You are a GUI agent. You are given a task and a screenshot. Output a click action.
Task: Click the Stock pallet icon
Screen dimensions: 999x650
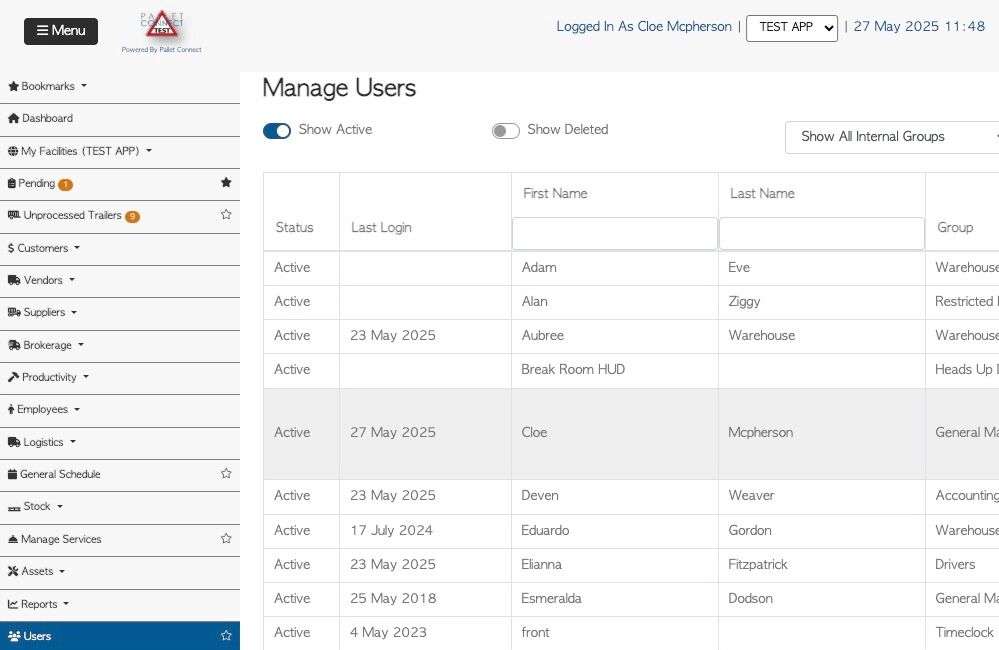[x=14, y=508]
